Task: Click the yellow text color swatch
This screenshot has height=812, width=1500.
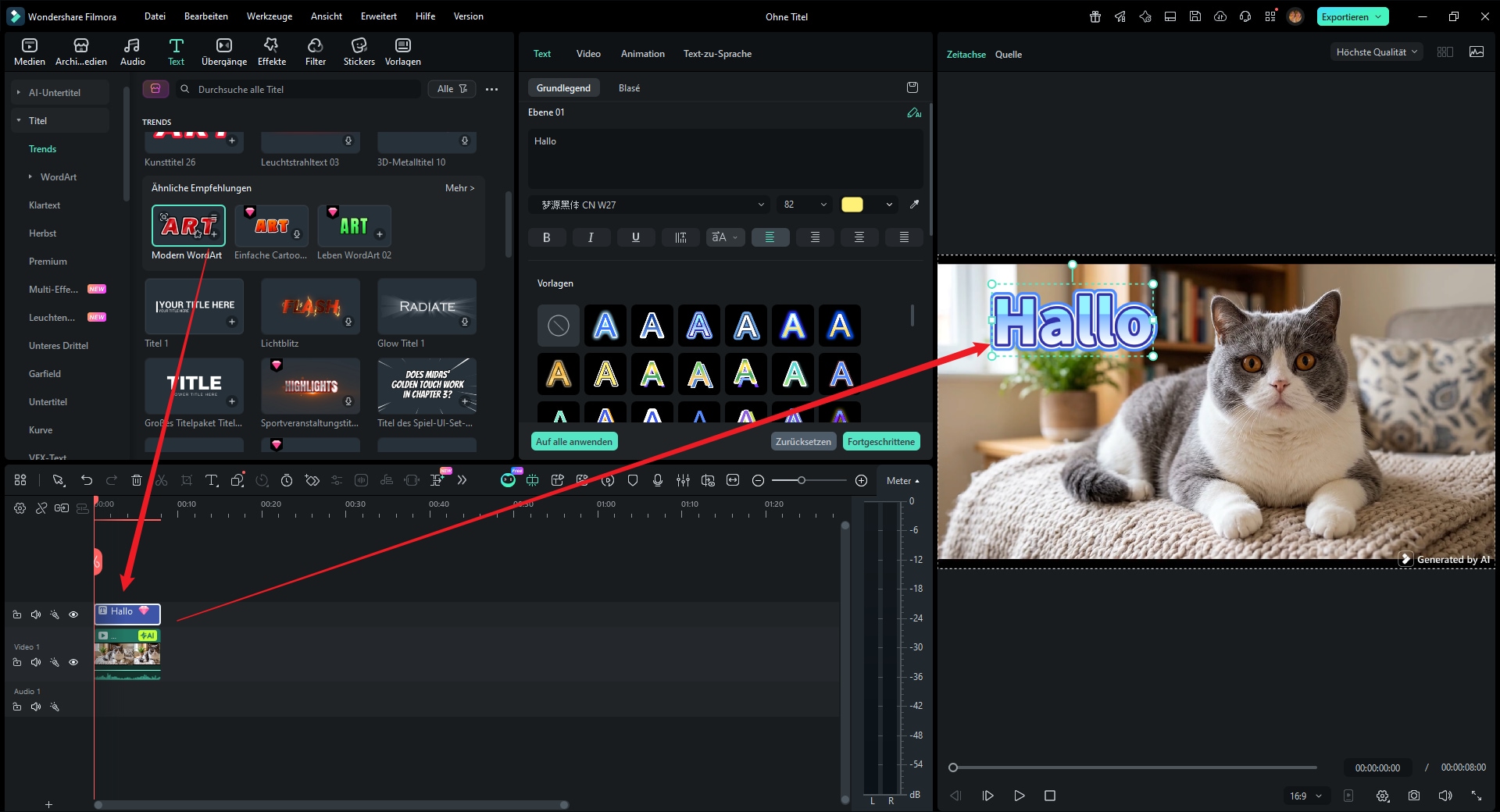Action: pyautogui.click(x=852, y=205)
